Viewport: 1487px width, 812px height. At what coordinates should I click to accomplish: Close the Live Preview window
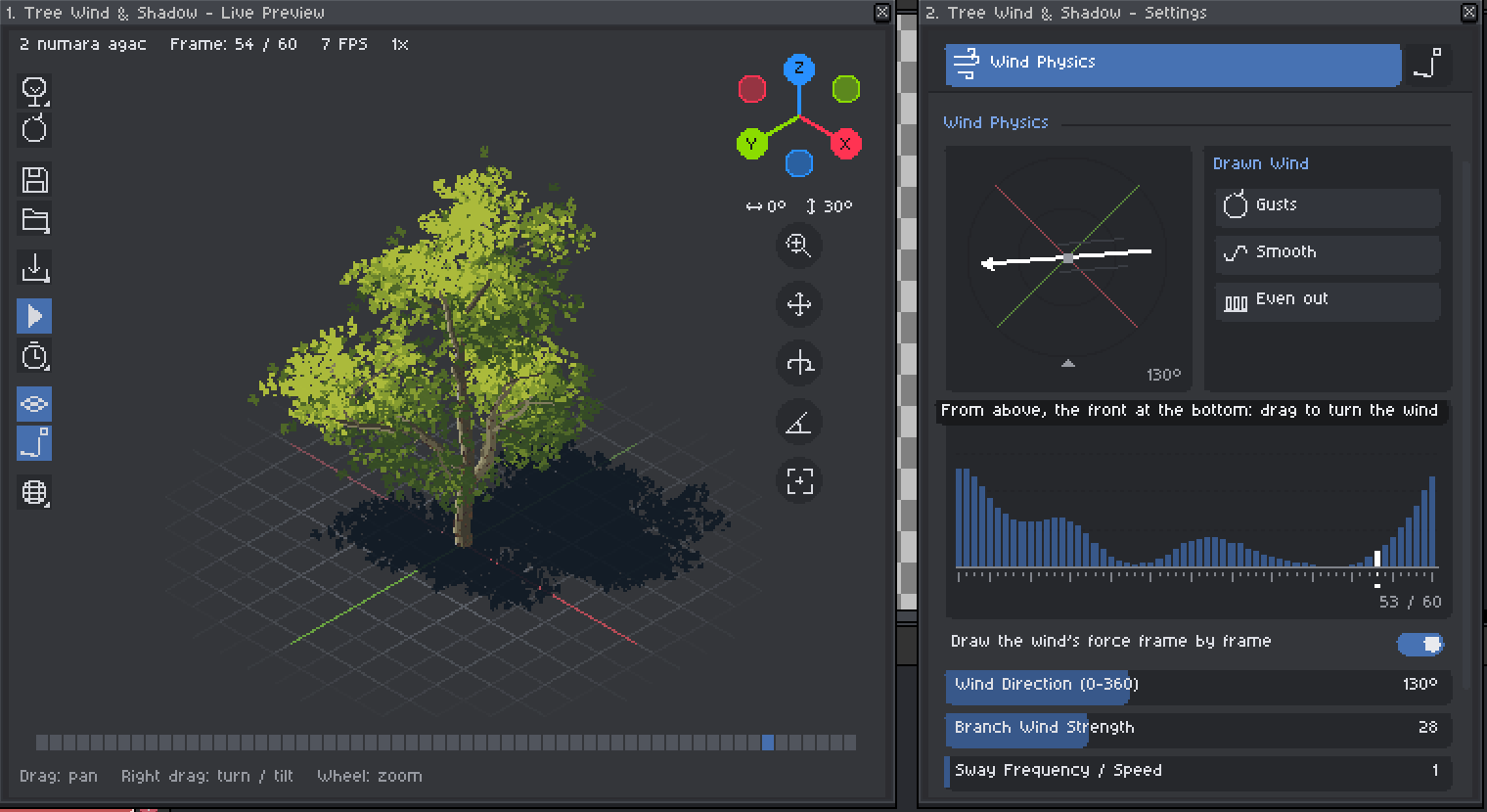[x=882, y=13]
